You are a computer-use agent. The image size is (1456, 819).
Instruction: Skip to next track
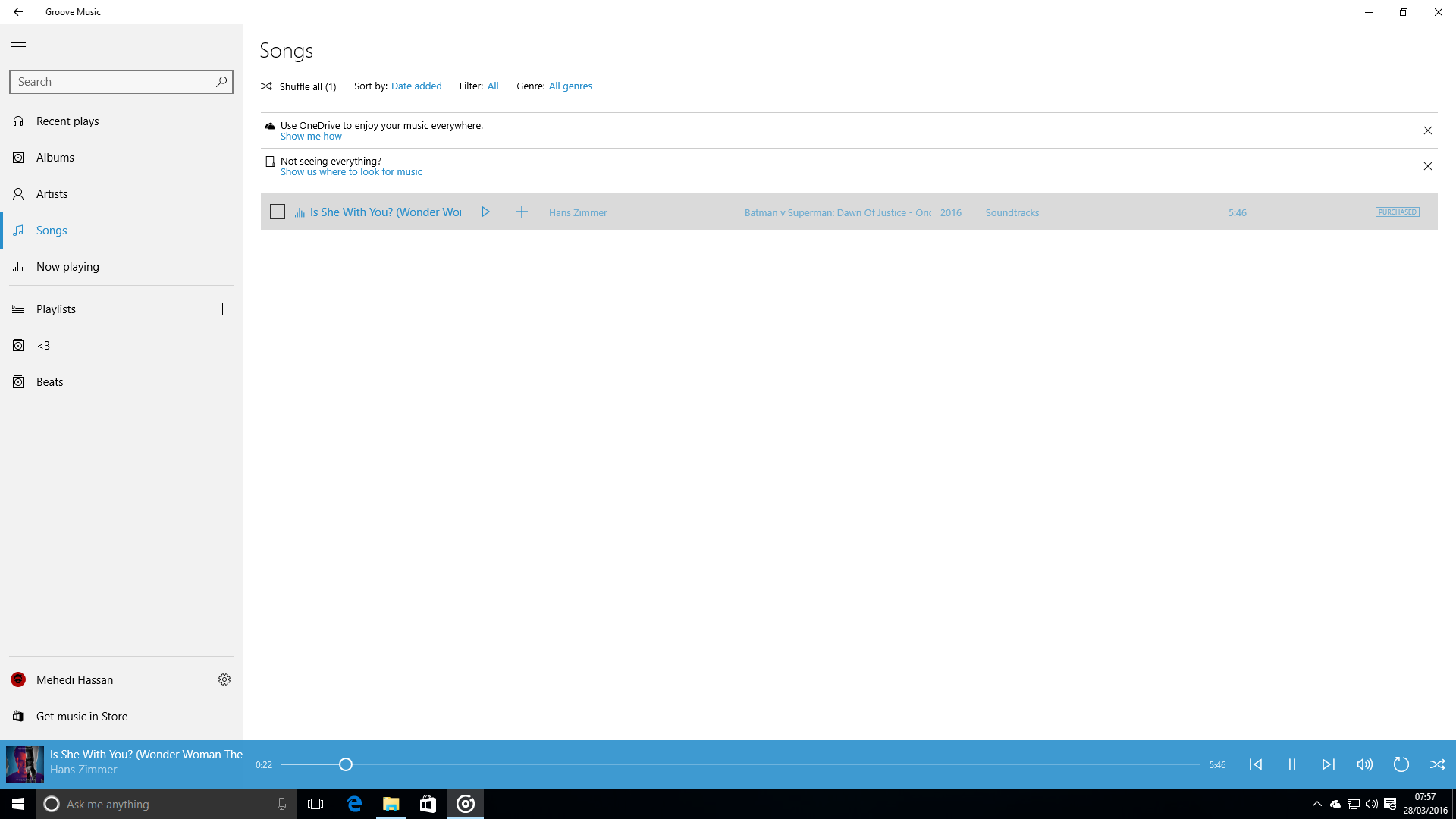tap(1329, 764)
